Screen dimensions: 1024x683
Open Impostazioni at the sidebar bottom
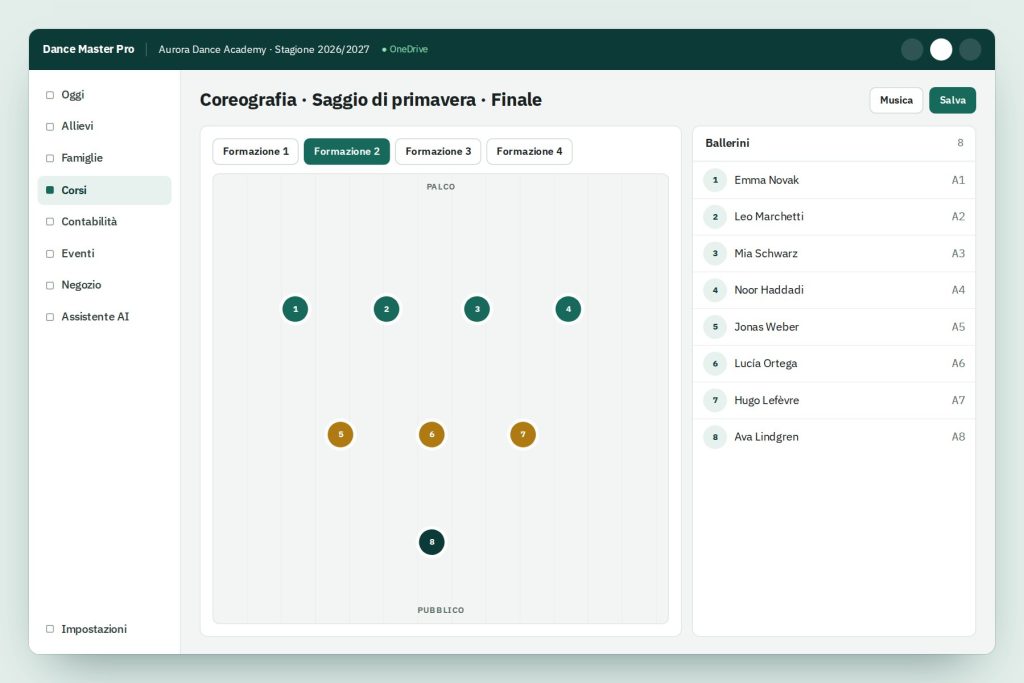coord(104,629)
